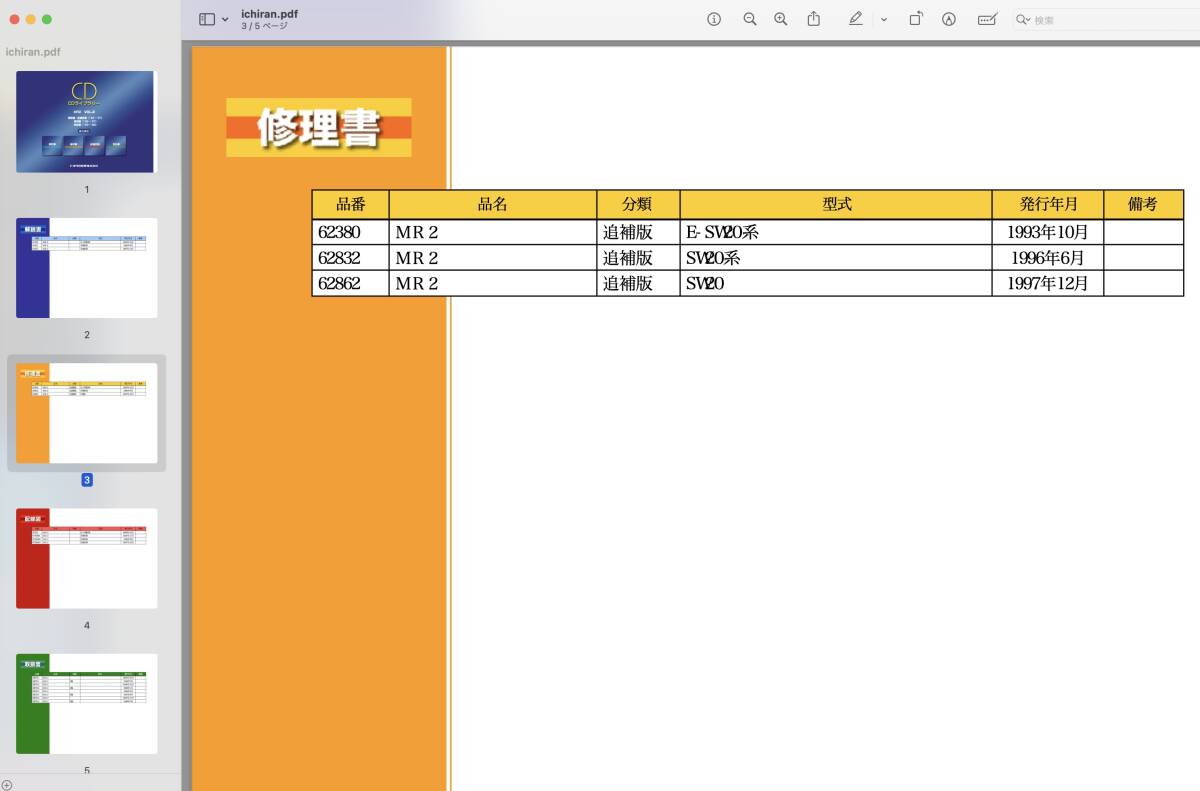Click MR 2 in the 62832 row
This screenshot has width=1200, height=791.
coord(417,258)
